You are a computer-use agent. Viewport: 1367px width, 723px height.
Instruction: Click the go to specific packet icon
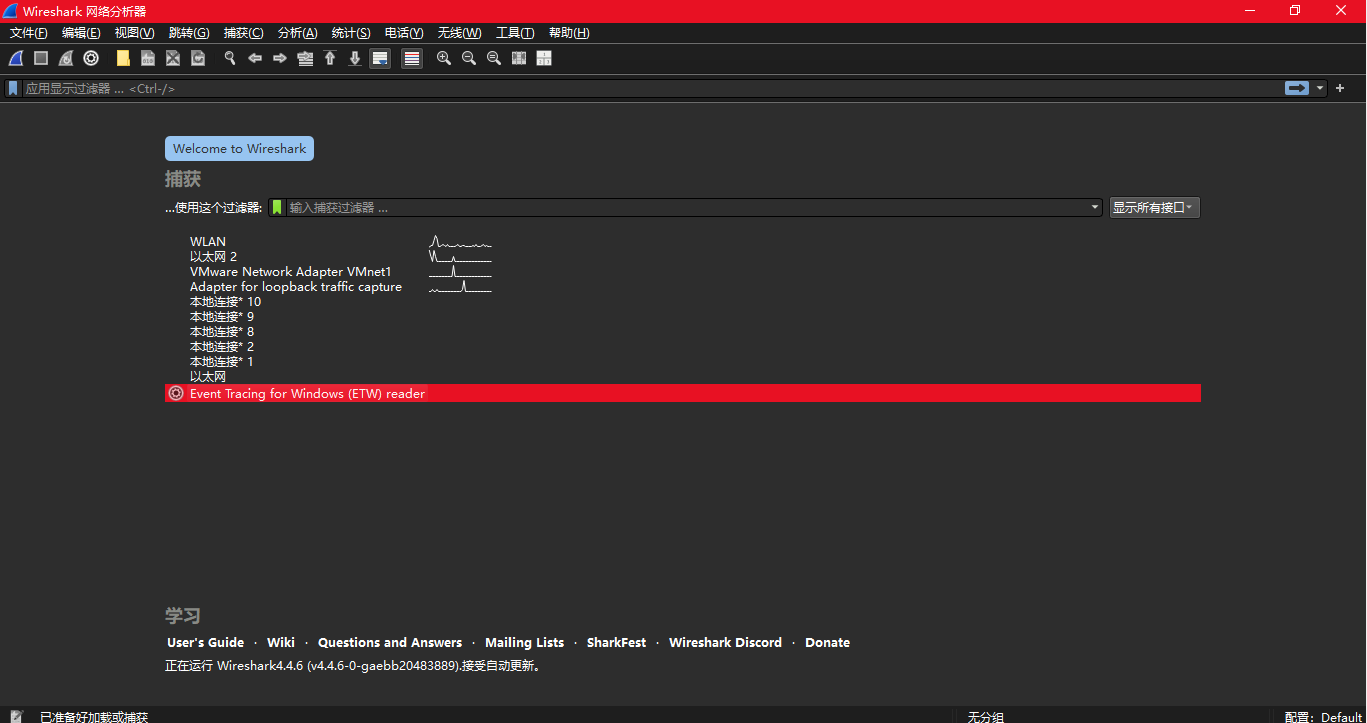(x=305, y=59)
